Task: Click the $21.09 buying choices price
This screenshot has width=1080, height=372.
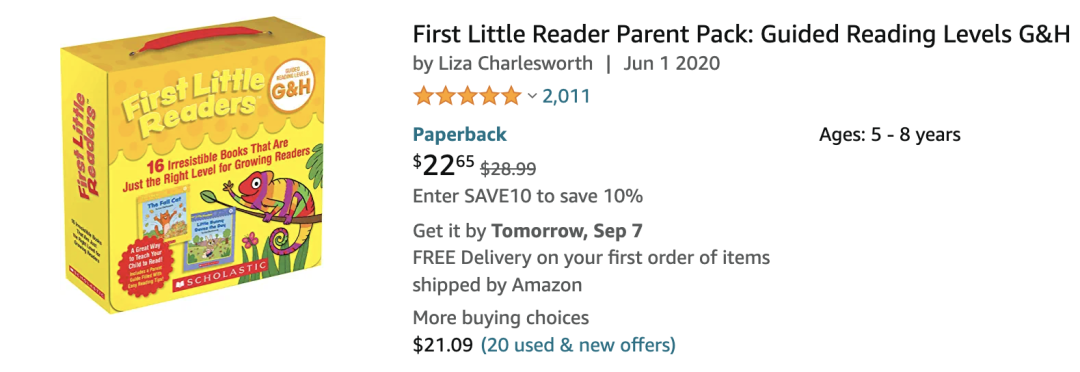Action: [443, 344]
